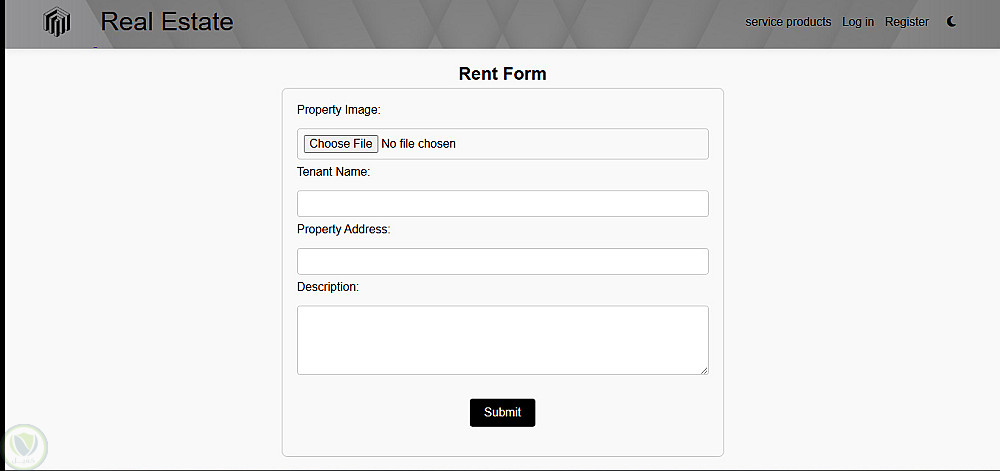Focus the Tenant Name text field
Image resolution: width=1000 pixels, height=471 pixels.
[502, 204]
